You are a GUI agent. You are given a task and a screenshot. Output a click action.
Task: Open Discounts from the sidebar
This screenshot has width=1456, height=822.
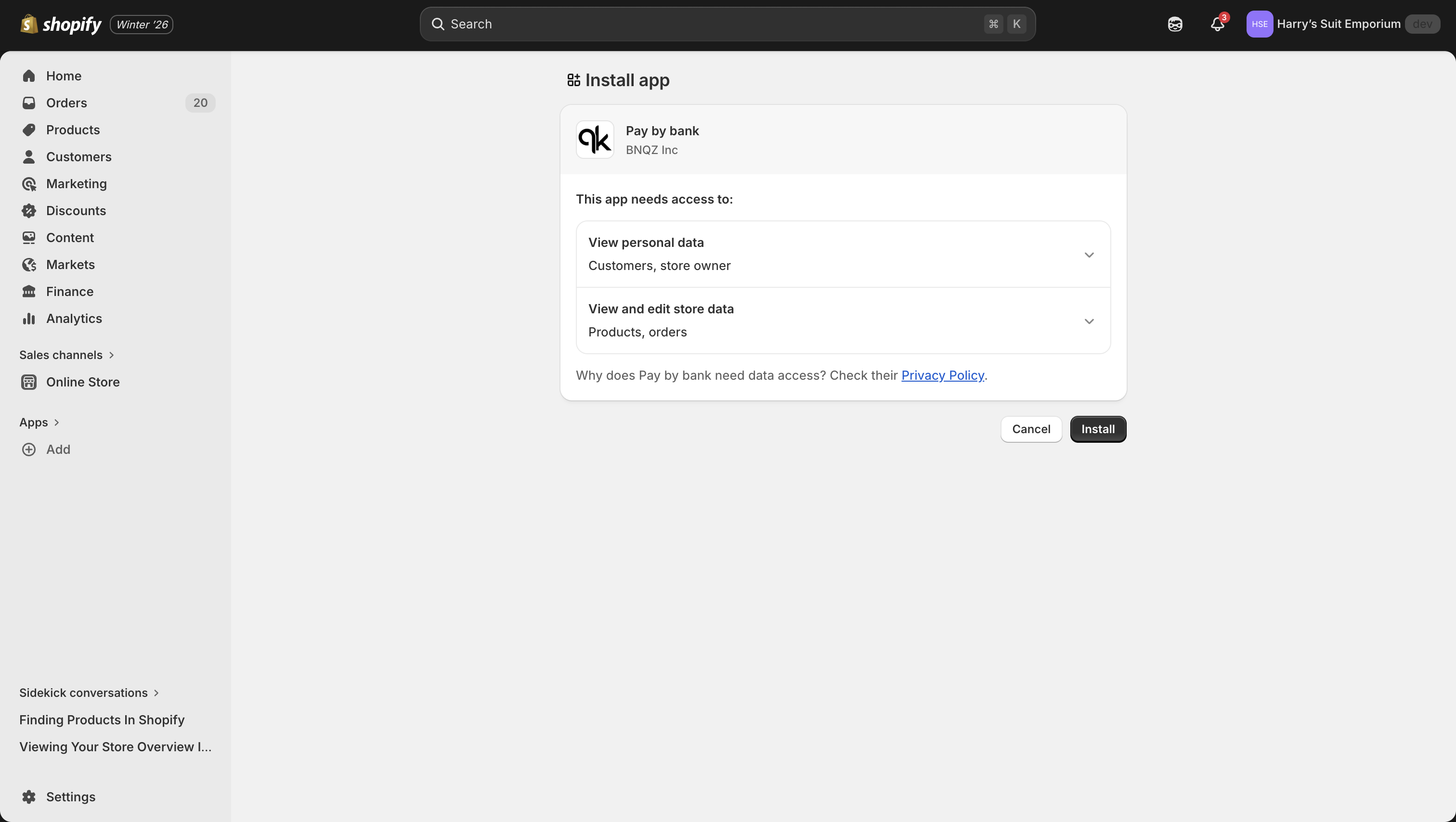click(x=76, y=210)
